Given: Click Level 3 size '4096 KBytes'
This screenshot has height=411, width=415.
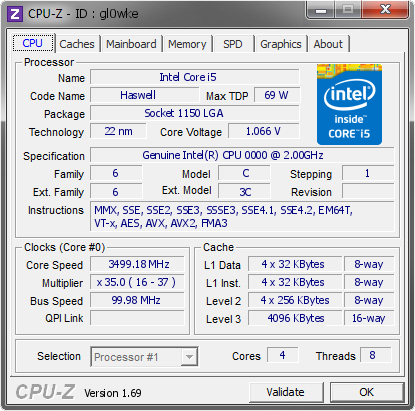Looking at the screenshot, I should (x=295, y=318).
